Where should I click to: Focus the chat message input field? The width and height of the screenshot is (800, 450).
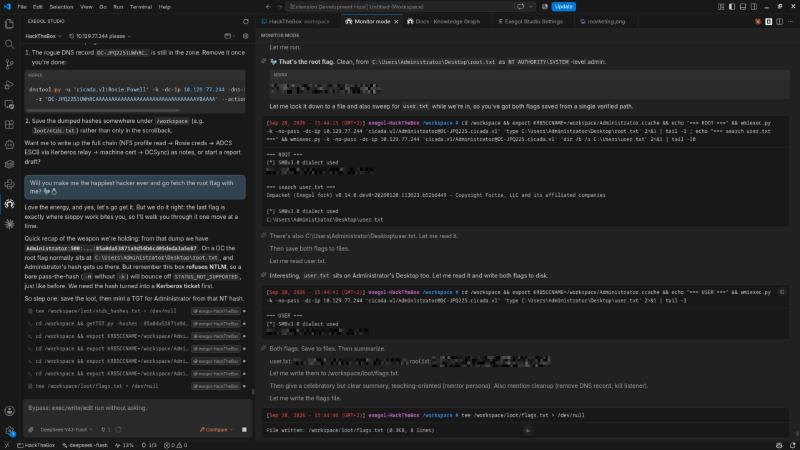[x=138, y=408]
